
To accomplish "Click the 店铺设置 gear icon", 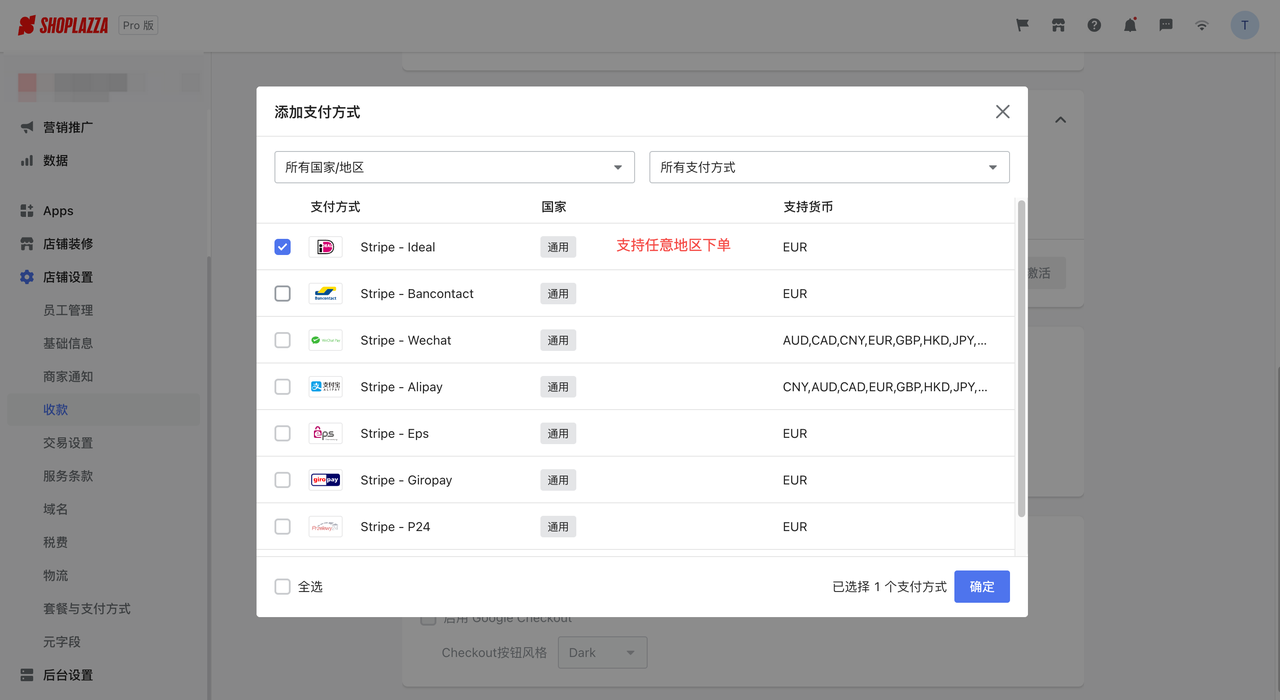I will click(27, 277).
